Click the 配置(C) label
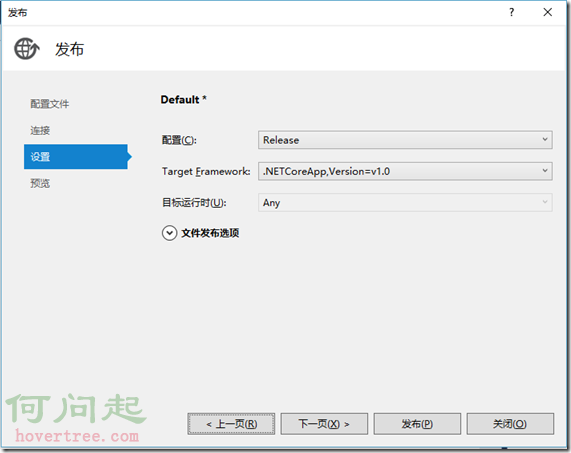This screenshot has height=453, width=571. pyautogui.click(x=179, y=140)
